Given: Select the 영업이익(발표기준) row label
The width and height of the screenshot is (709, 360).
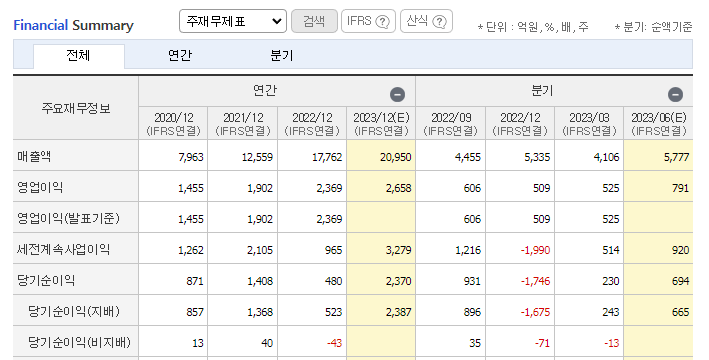Looking at the screenshot, I should (68, 218).
